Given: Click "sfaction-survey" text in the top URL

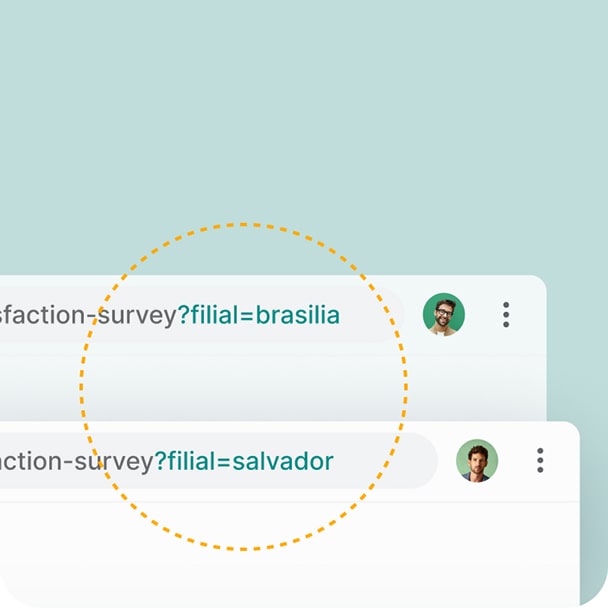Looking at the screenshot, I should click(90, 316).
